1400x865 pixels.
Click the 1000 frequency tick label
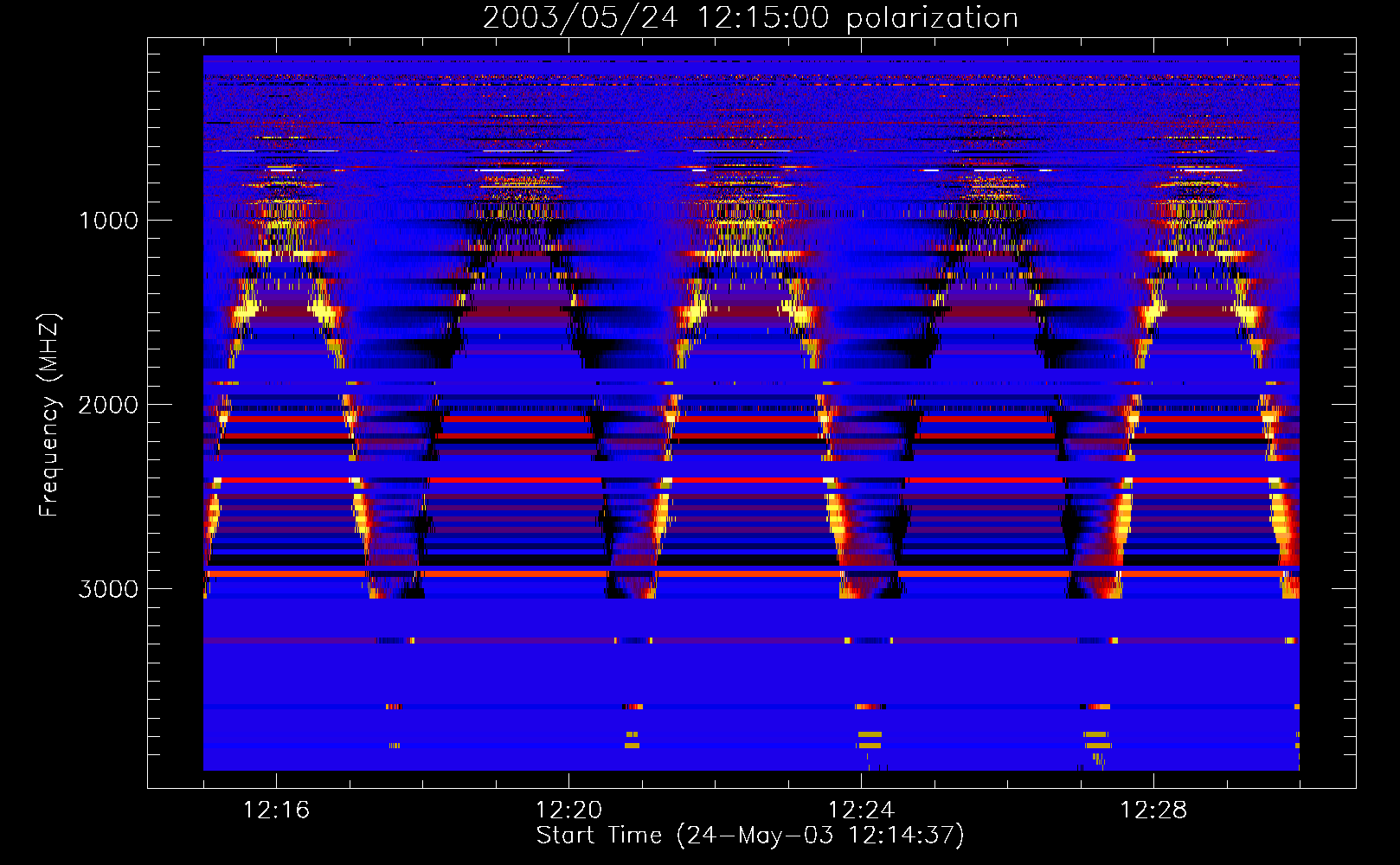tap(108, 221)
